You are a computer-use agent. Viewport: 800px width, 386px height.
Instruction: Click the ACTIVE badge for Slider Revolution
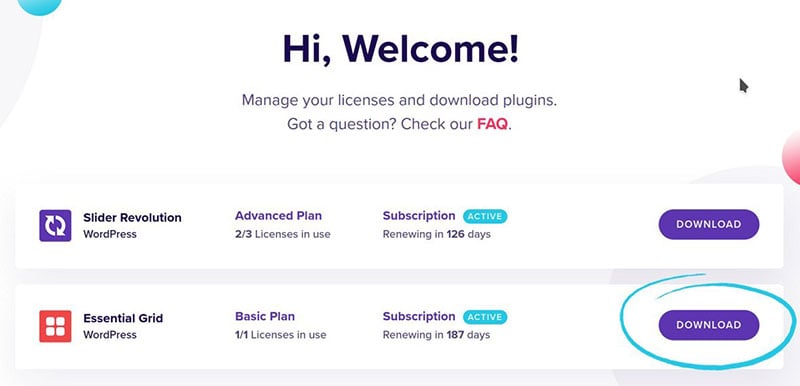coord(485,216)
